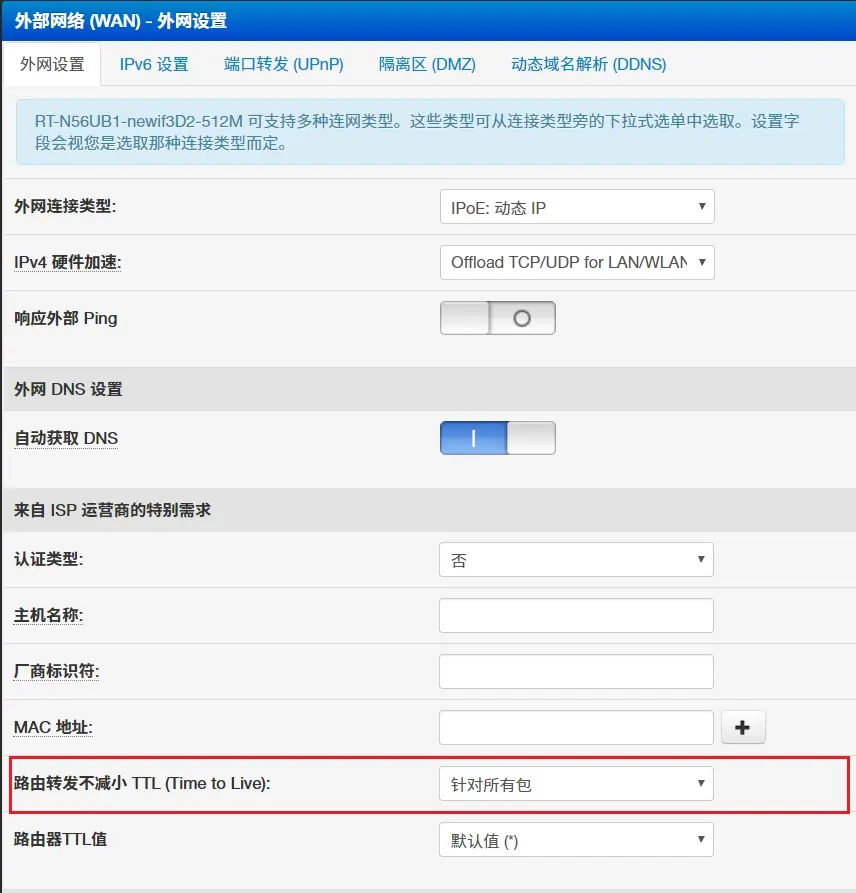
Task: Expand the 路由器TTL值 dropdown
Action: [x=576, y=840]
